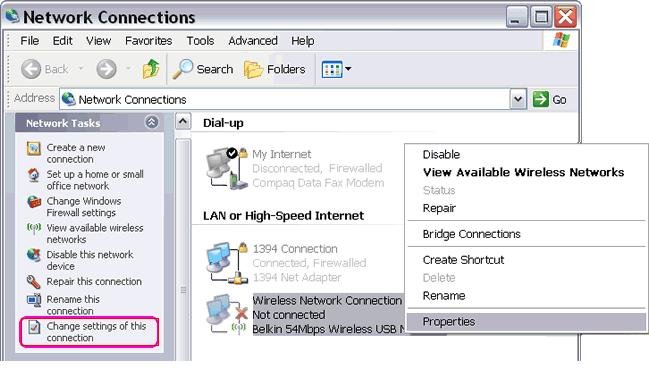Image resolution: width=649 pixels, height=384 pixels.
Task: Expand the Address bar dropdown arrow
Action: pyautogui.click(x=518, y=99)
